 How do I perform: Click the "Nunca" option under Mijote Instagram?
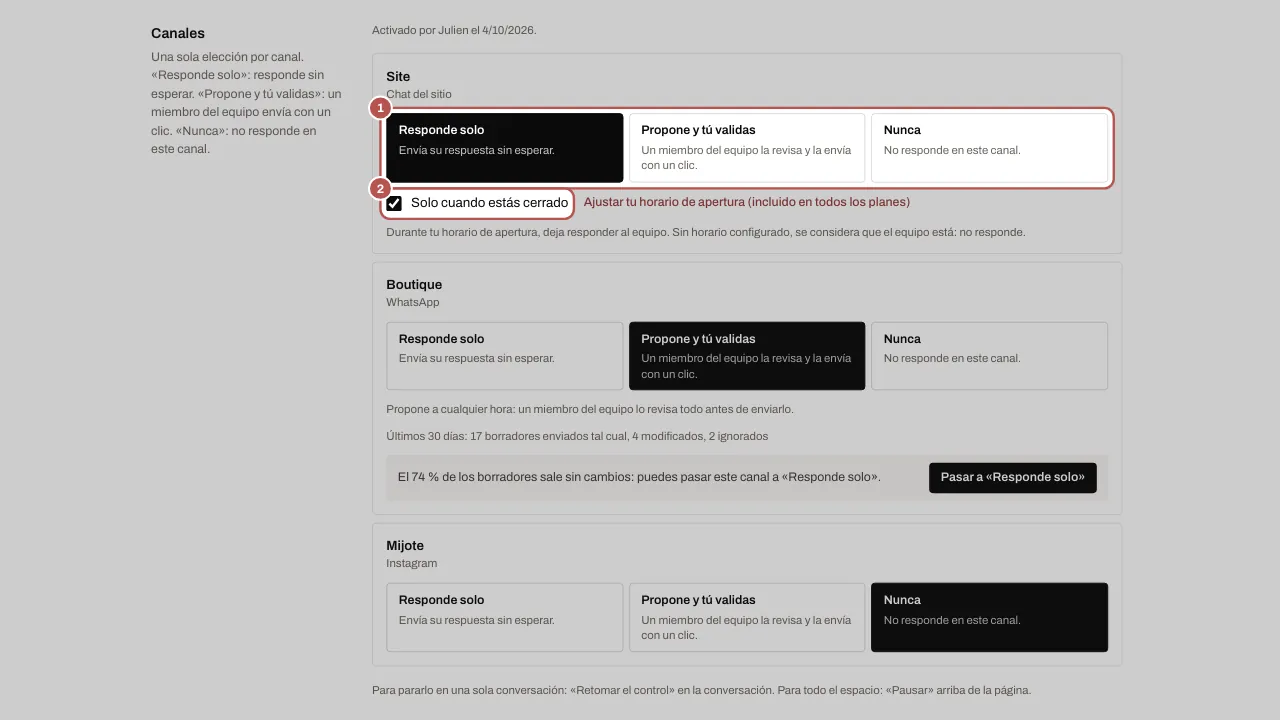pos(989,617)
